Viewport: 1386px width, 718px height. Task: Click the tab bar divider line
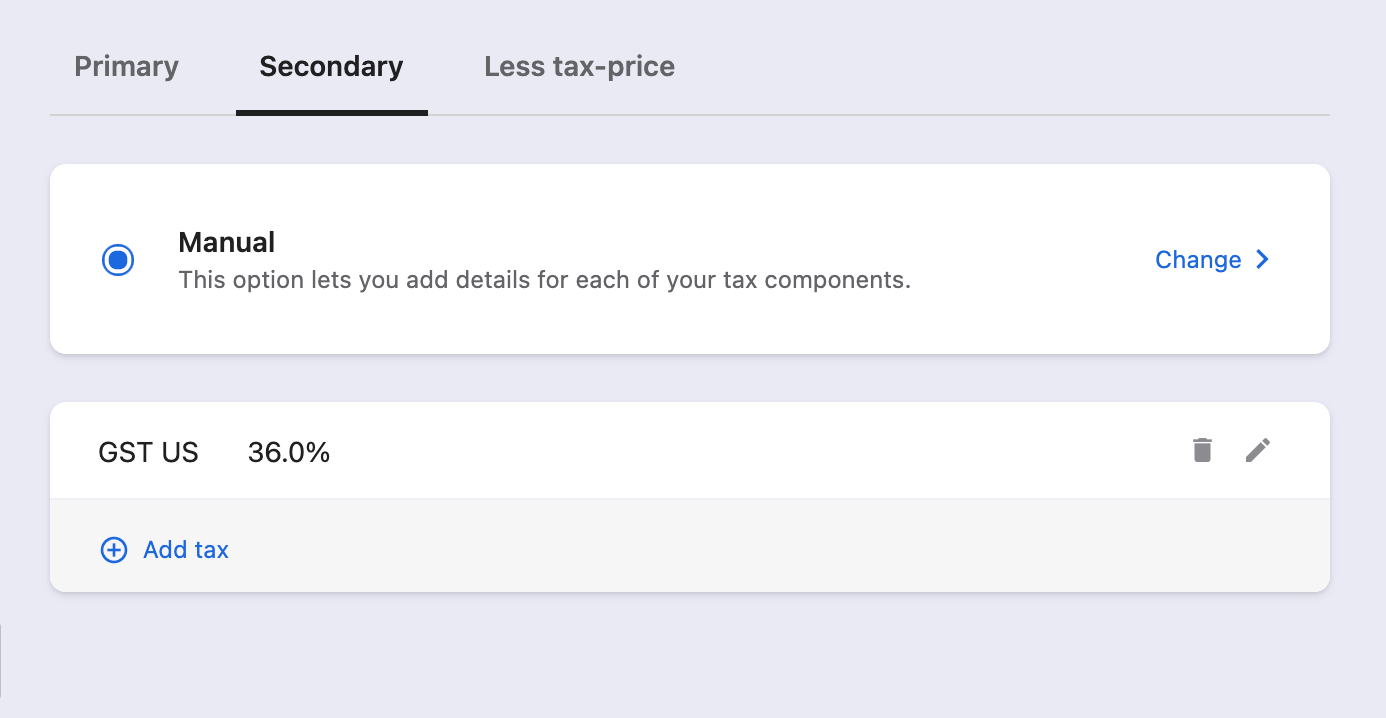point(880,115)
